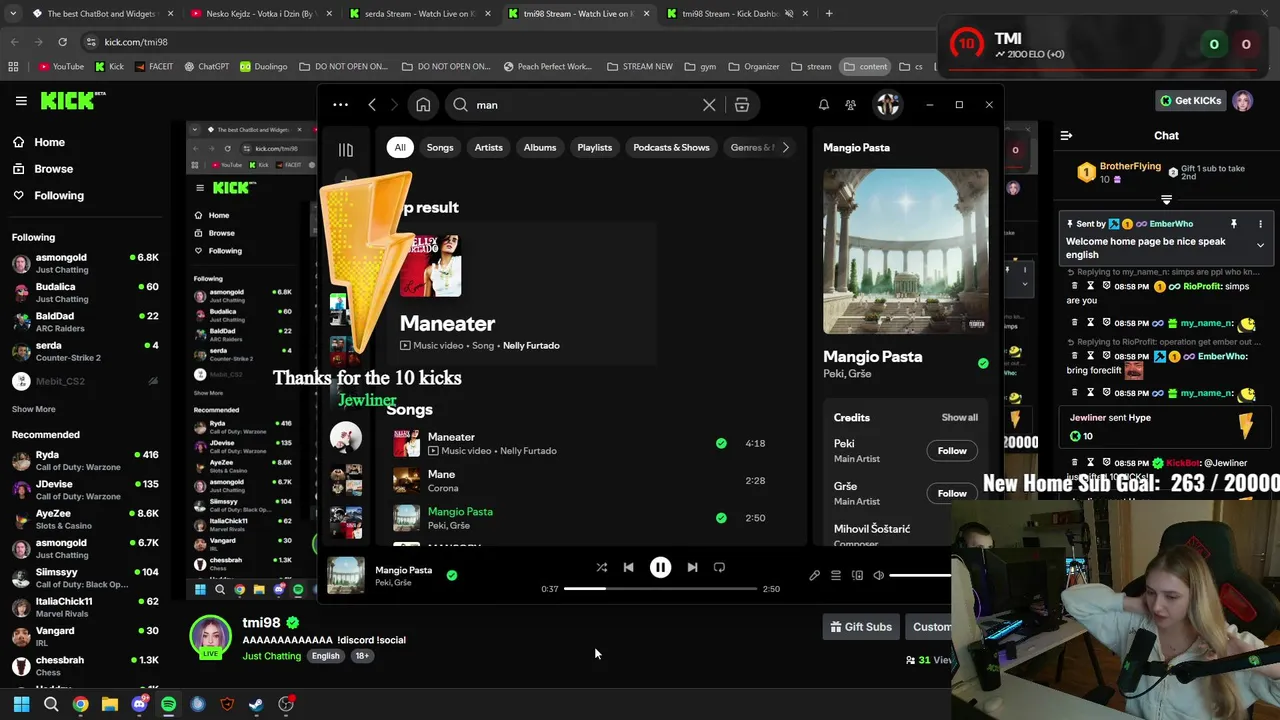
Task: Select the Playlists filter chip
Action: tap(594, 147)
